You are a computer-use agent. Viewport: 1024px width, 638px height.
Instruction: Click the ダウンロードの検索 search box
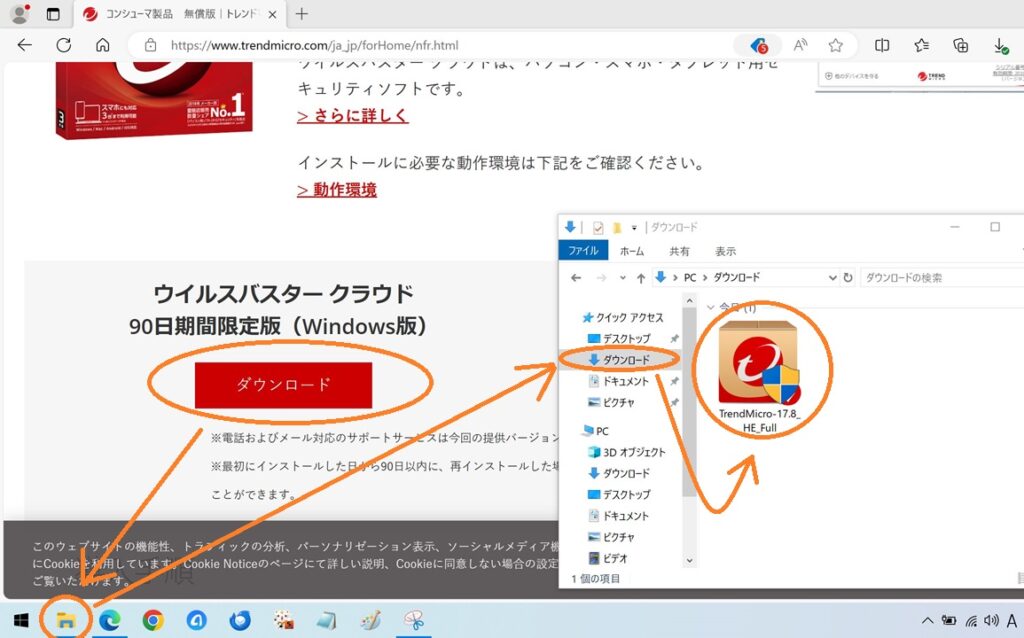click(940, 277)
